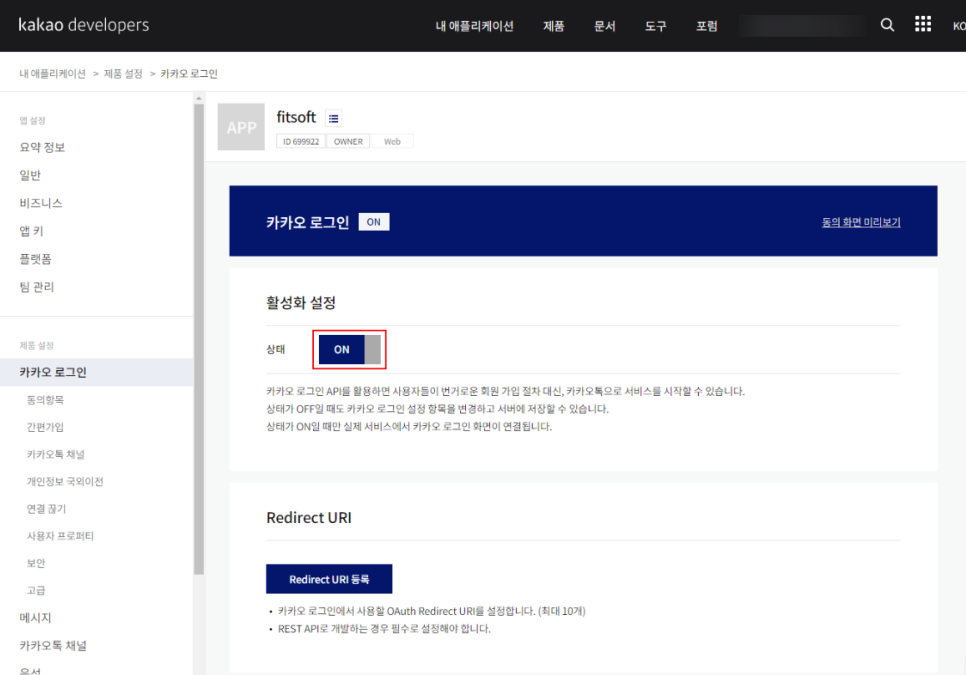The width and height of the screenshot is (966, 675).
Task: Open 동의항목 submenu item
Action: click(45, 400)
